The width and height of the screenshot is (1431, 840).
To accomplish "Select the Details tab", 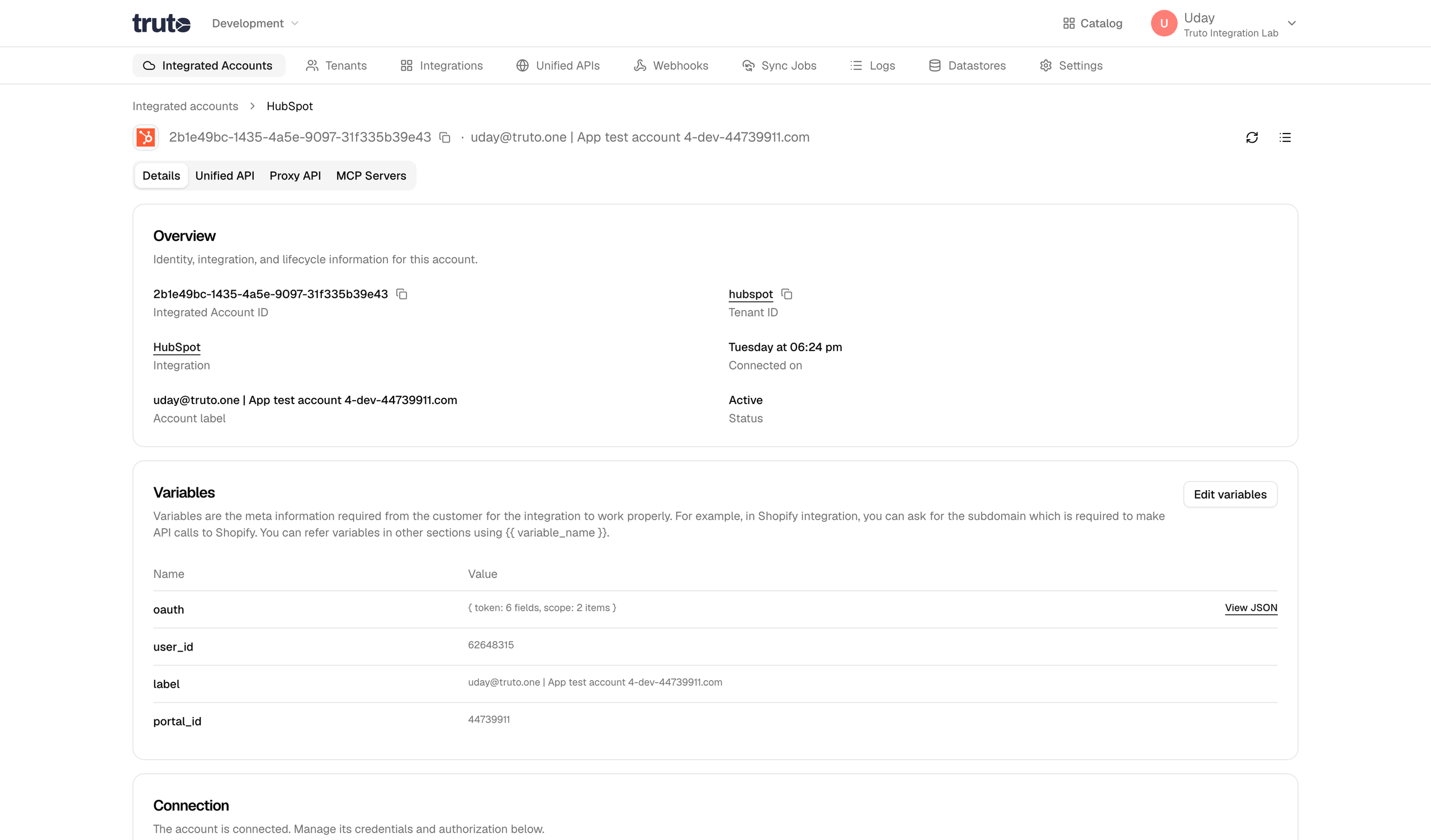I will pyautogui.click(x=162, y=175).
